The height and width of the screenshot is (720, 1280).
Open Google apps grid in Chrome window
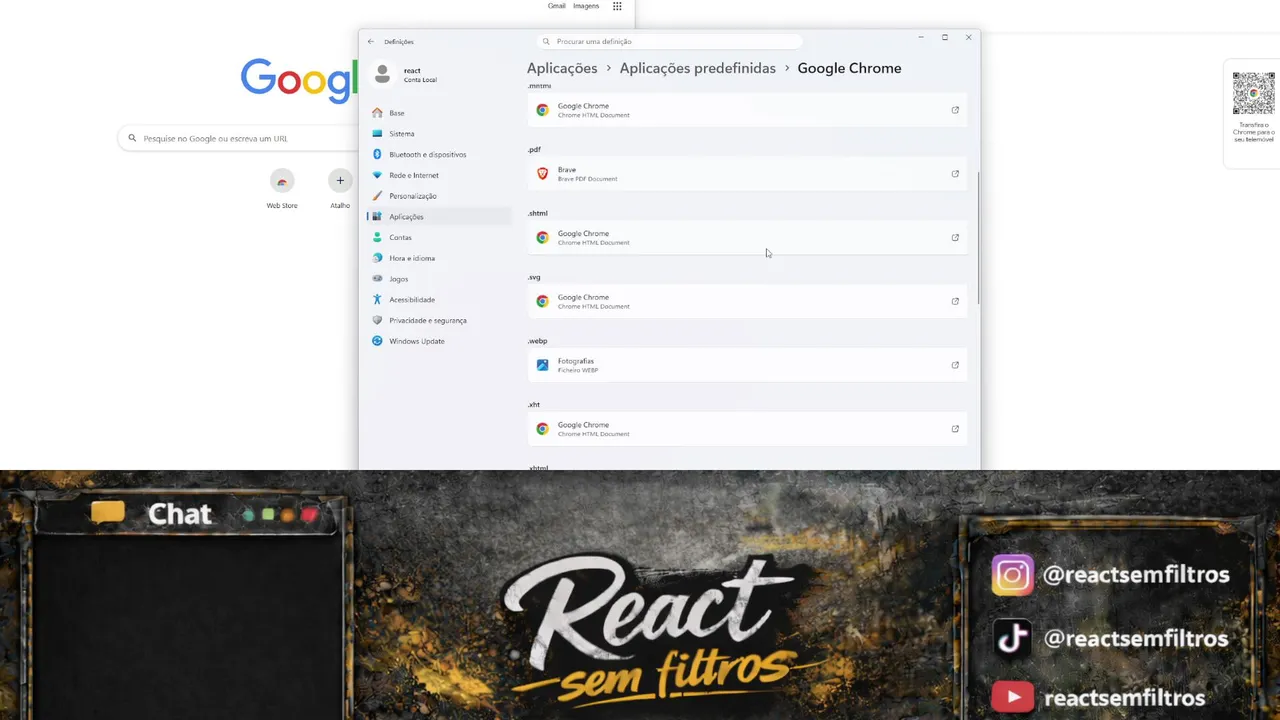[617, 6]
